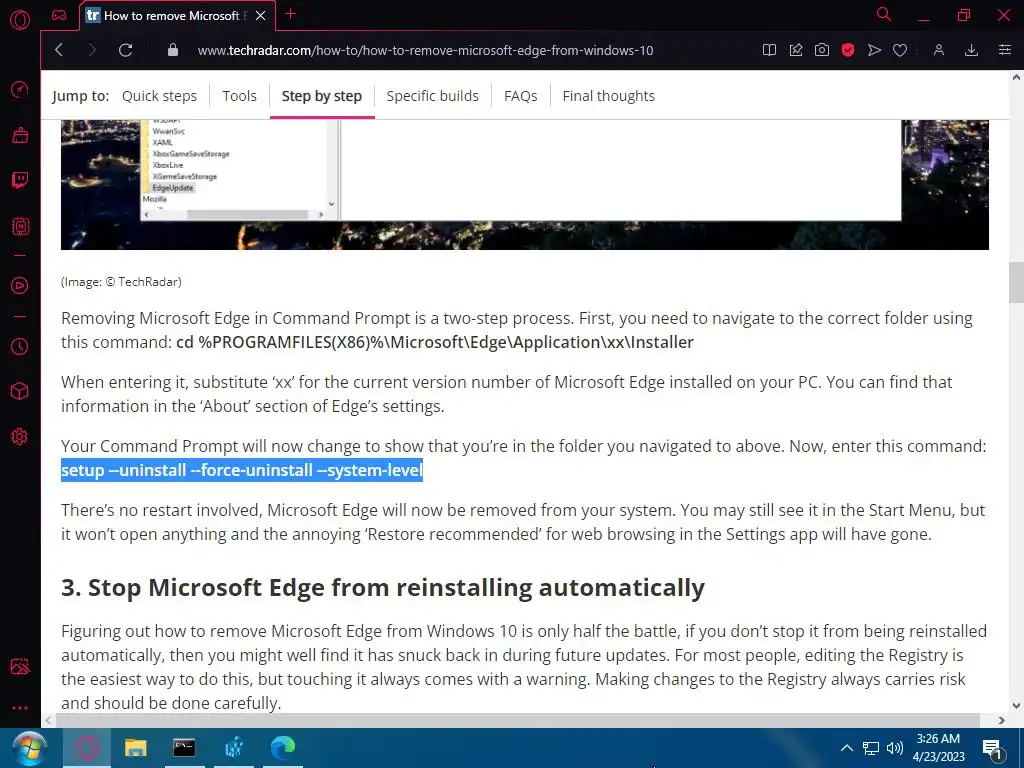The width and height of the screenshot is (1024, 768).
Task: Open Settings gear in sidebar
Action: (x=20, y=436)
